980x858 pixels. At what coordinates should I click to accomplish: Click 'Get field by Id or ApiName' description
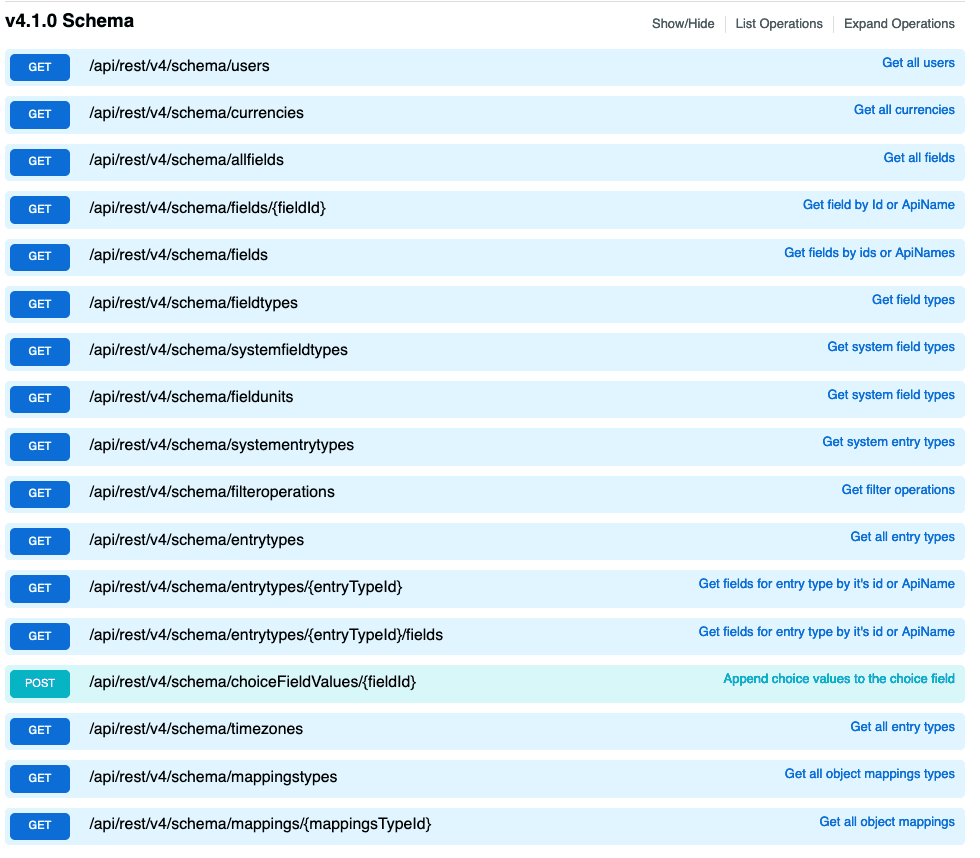pos(878,204)
